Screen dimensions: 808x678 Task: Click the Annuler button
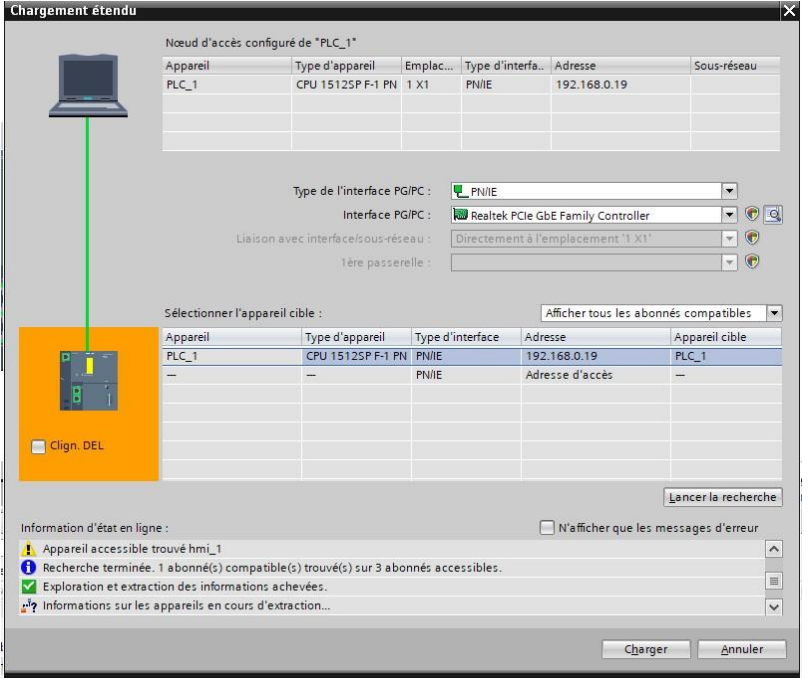click(742, 649)
